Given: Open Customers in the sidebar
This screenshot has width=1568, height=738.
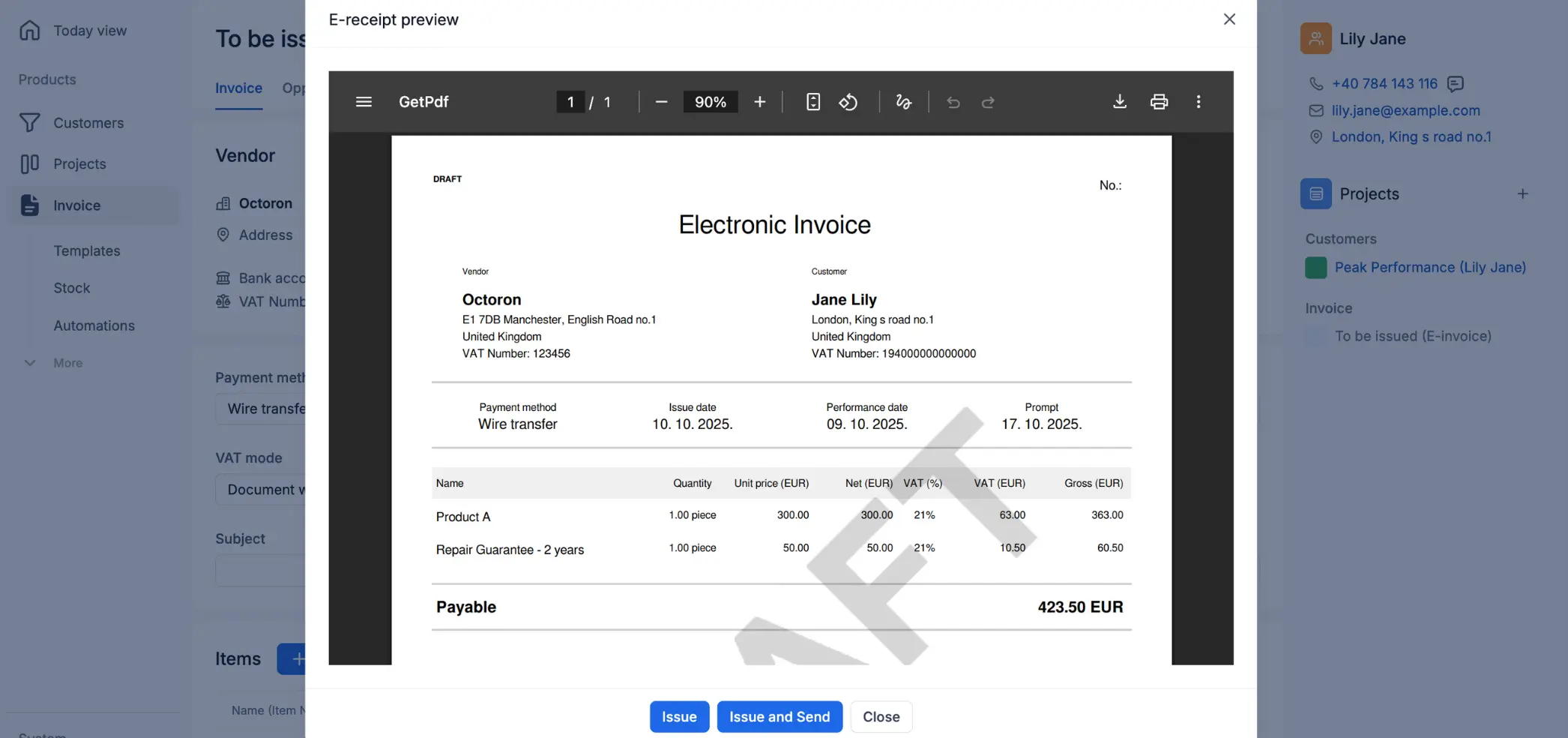Looking at the screenshot, I should tap(88, 123).
